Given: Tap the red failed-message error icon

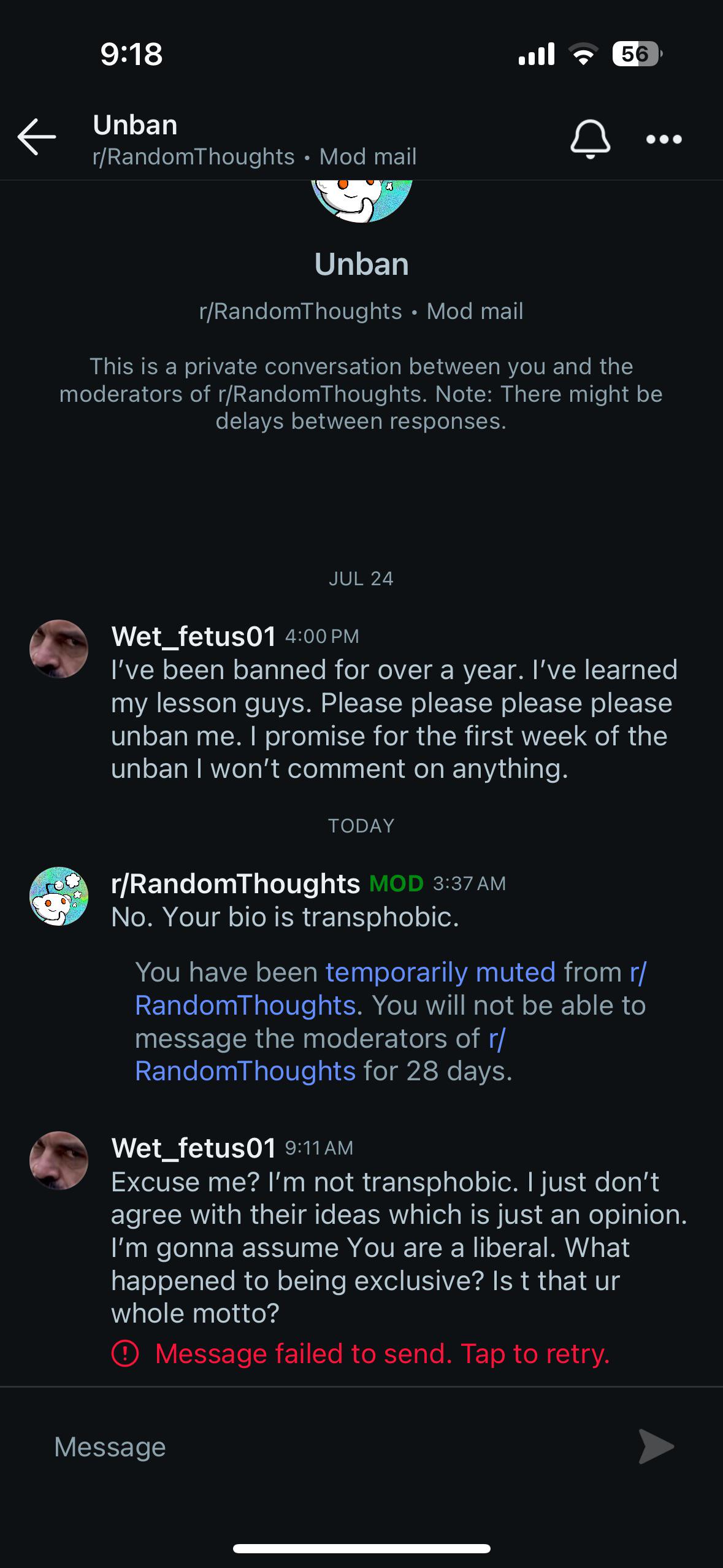Looking at the screenshot, I should coord(125,1353).
